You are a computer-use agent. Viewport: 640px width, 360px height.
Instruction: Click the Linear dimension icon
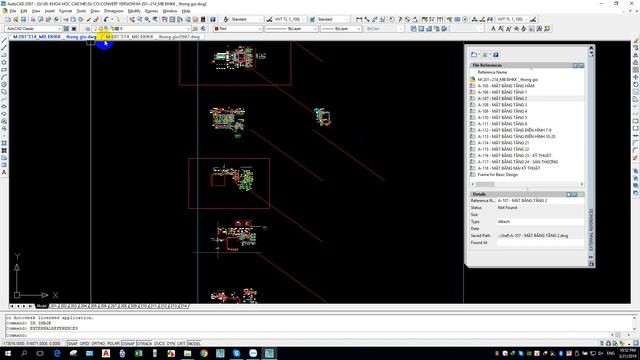(x=359, y=19)
